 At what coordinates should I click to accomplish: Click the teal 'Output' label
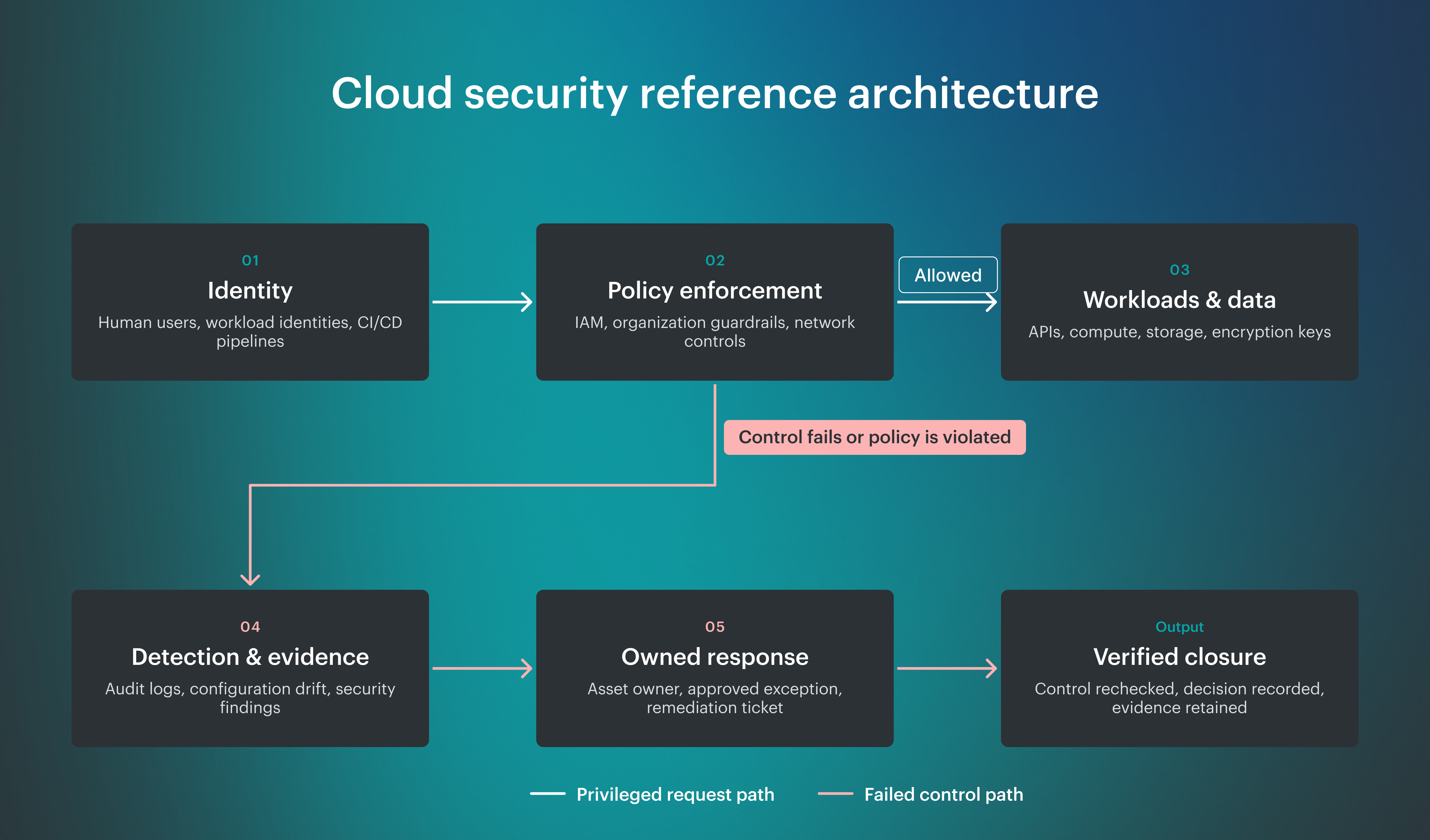click(x=1179, y=627)
